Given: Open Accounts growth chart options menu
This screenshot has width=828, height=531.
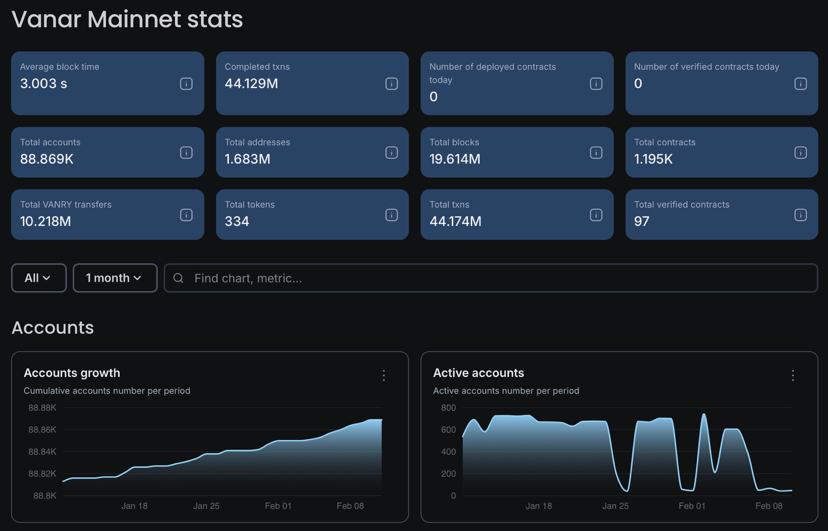Looking at the screenshot, I should (384, 376).
